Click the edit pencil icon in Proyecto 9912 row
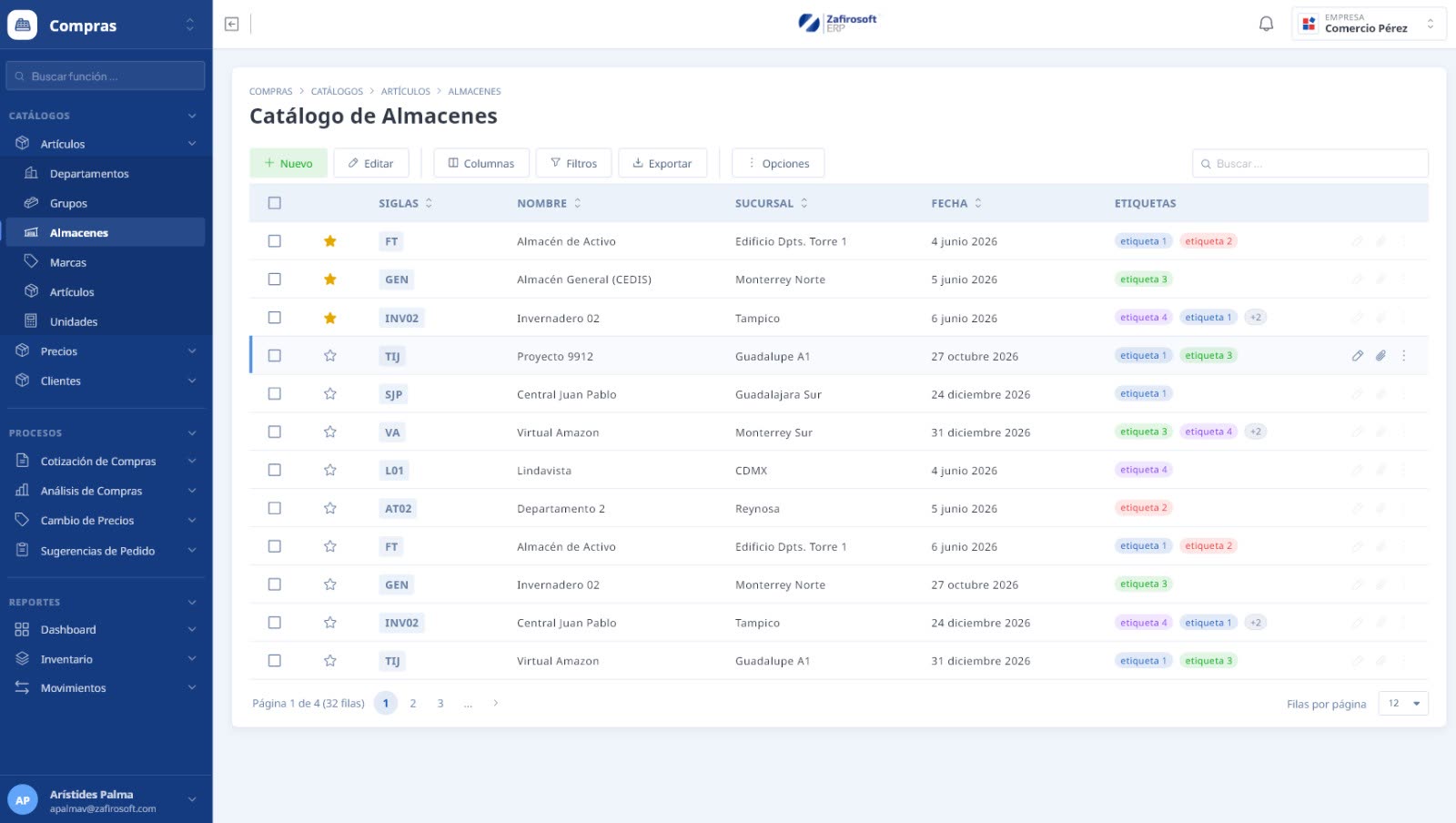The height and width of the screenshot is (823, 1456). tap(1357, 356)
